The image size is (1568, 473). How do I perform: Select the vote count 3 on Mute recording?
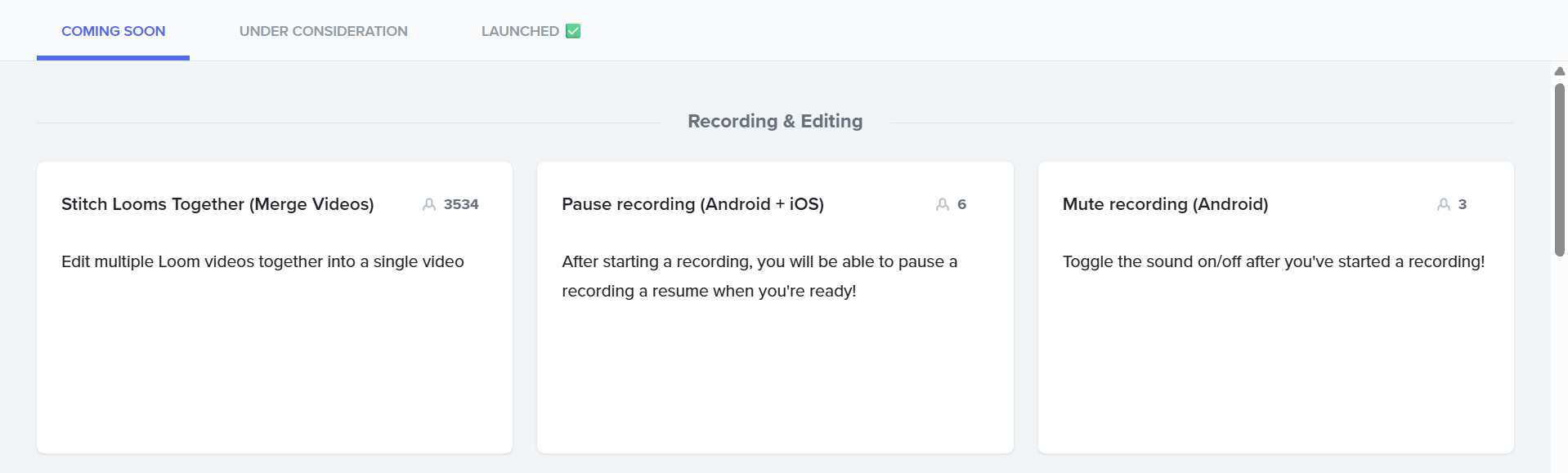(1462, 204)
